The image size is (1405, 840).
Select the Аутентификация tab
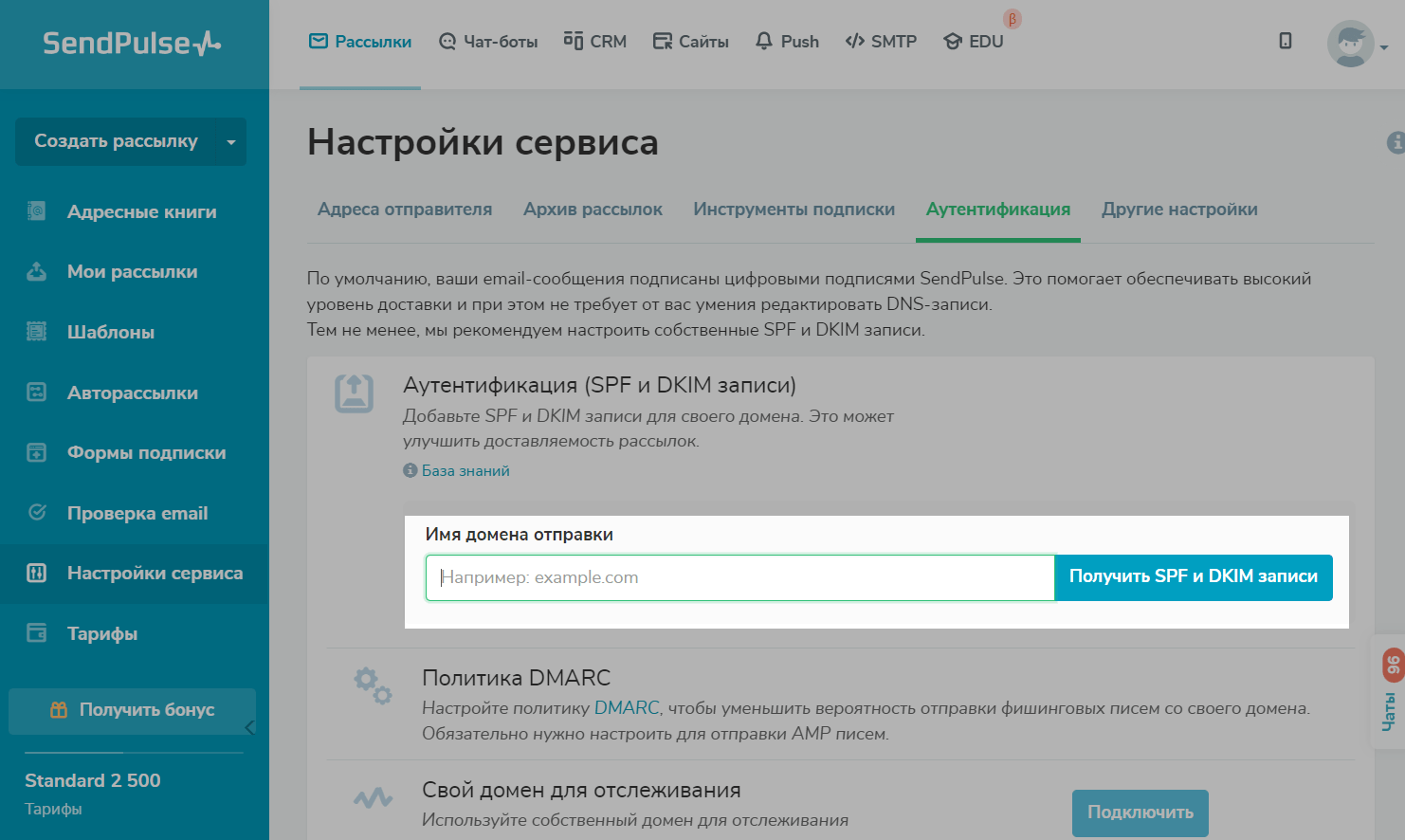(998, 210)
